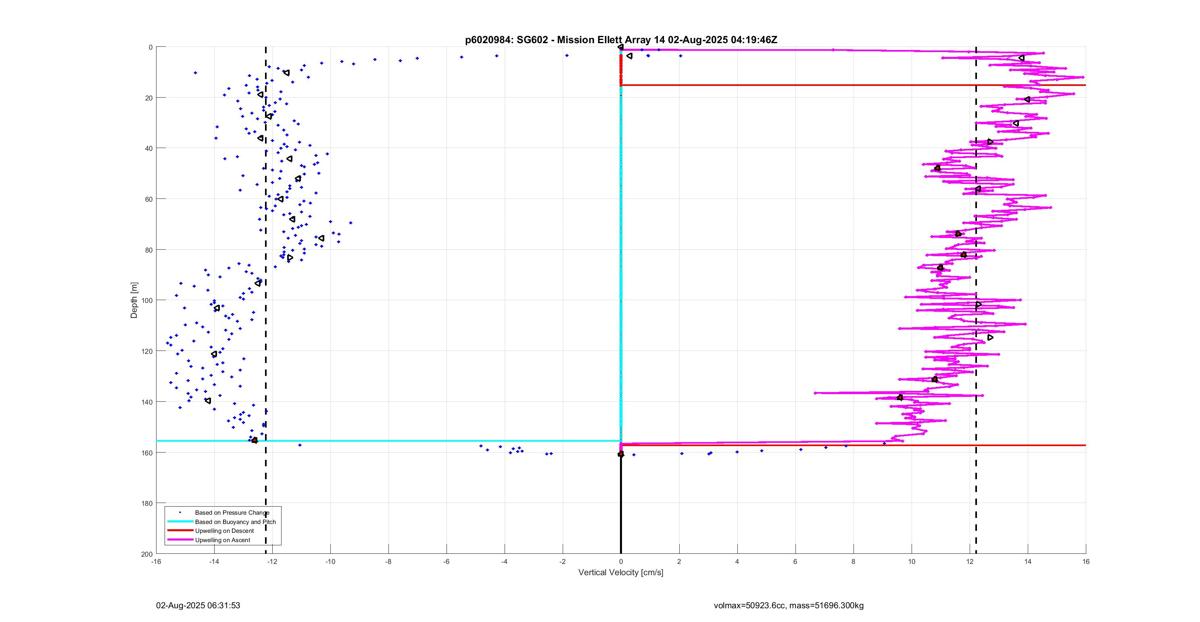Click the x-axis tick label '12'

tap(969, 561)
